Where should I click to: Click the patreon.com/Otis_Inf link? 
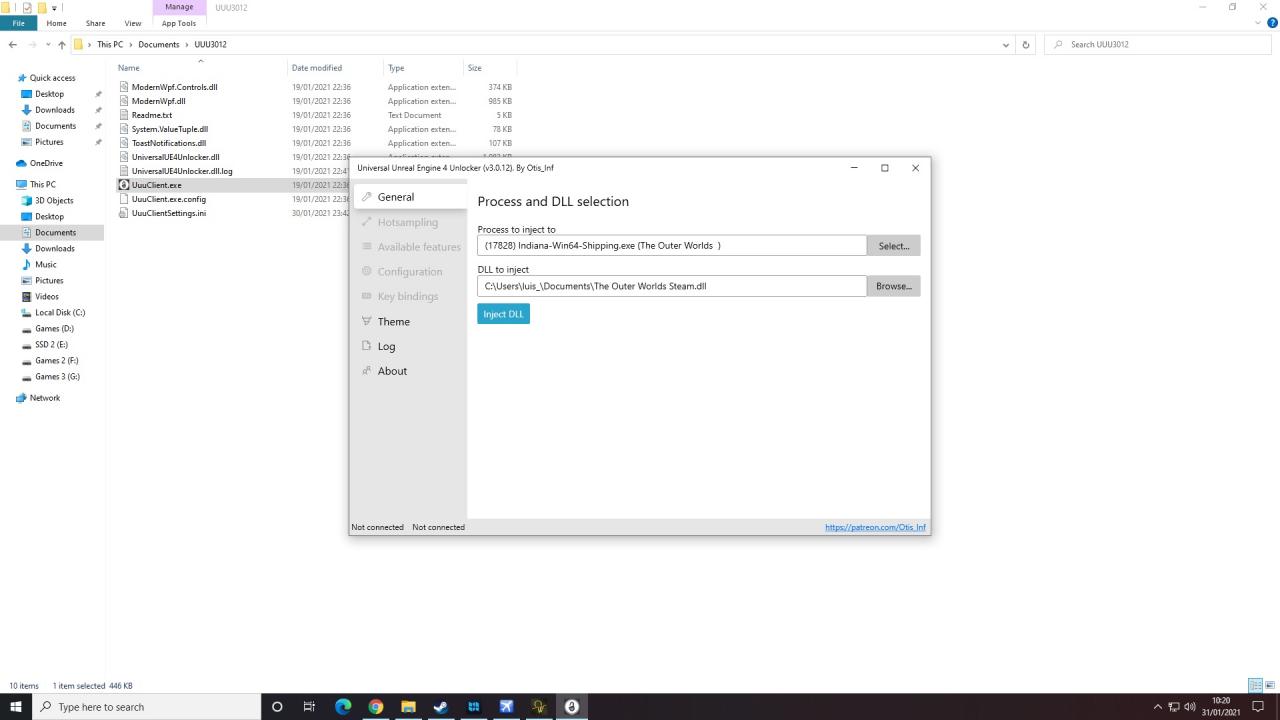[x=875, y=527]
